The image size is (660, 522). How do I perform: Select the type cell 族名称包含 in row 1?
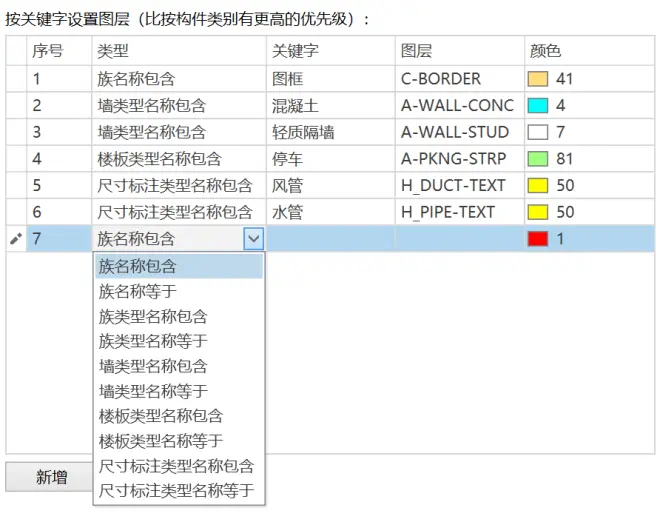click(x=179, y=79)
